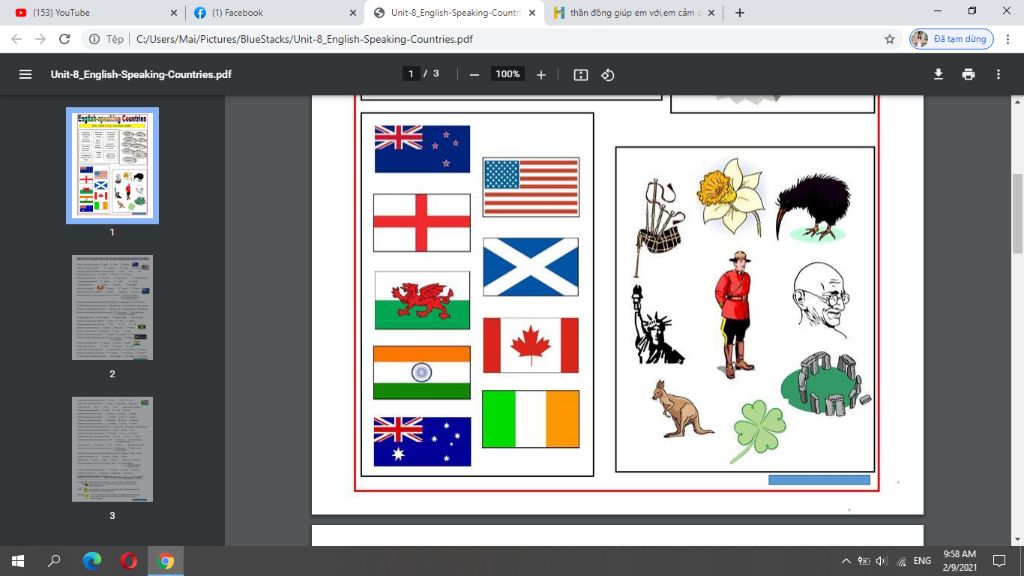Switch input language ENG in tray
1024x576 pixels.
[922, 561]
